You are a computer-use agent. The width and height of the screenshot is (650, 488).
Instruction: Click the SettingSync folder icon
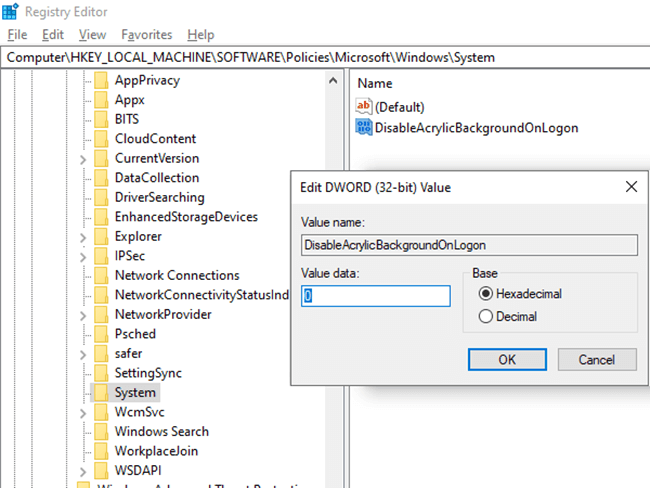[x=101, y=373]
